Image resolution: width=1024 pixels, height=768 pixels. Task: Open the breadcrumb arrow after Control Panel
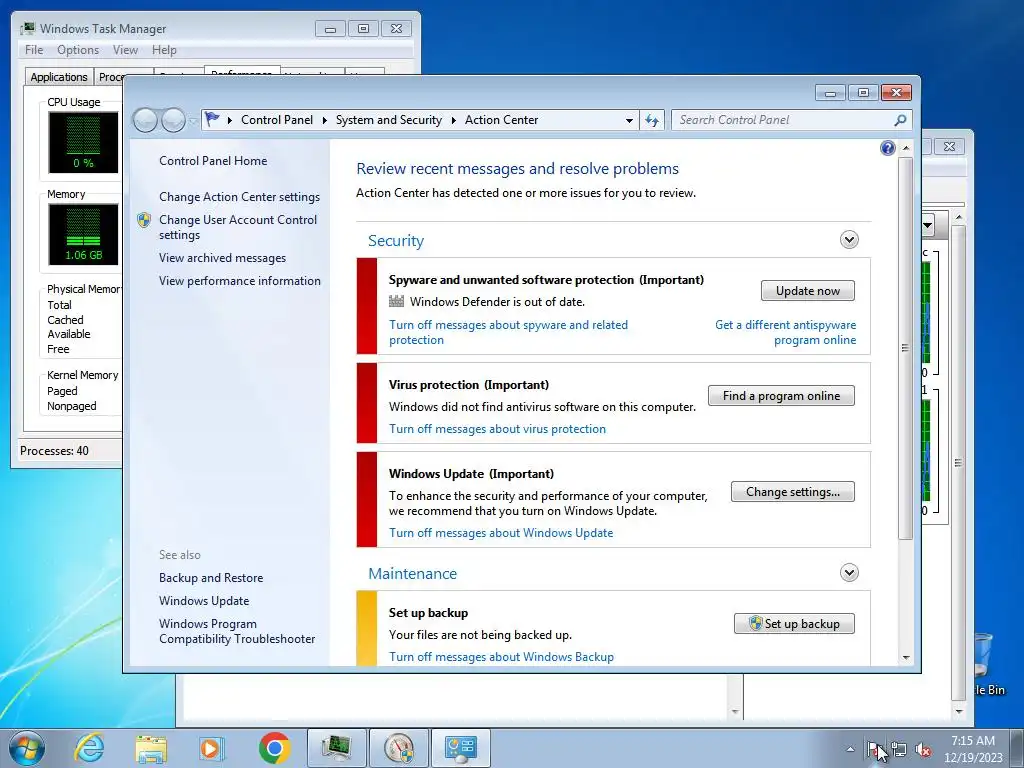pyautogui.click(x=325, y=120)
